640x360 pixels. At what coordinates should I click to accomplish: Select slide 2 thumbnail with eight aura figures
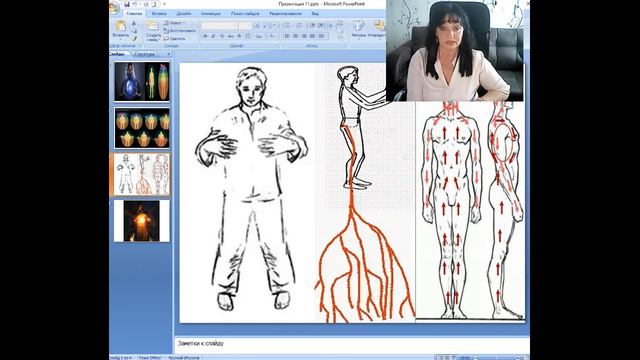142,128
